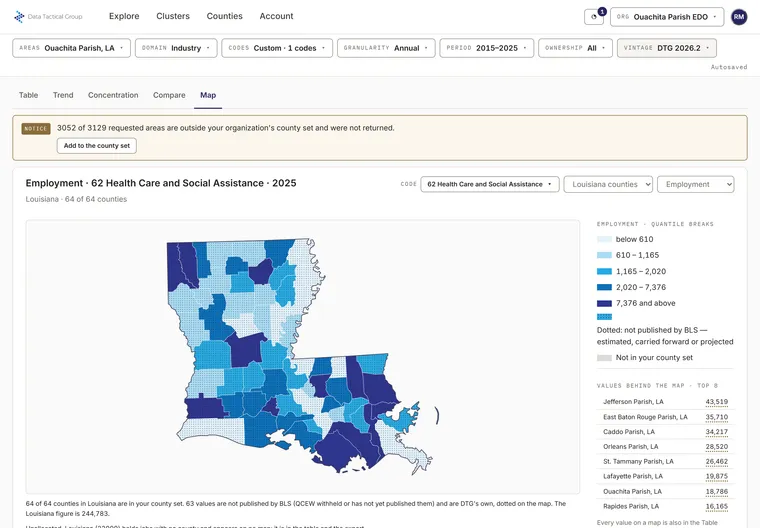Click the Caddo Parish, LA row
This screenshot has width=760, height=528.
pyautogui.click(x=665, y=432)
